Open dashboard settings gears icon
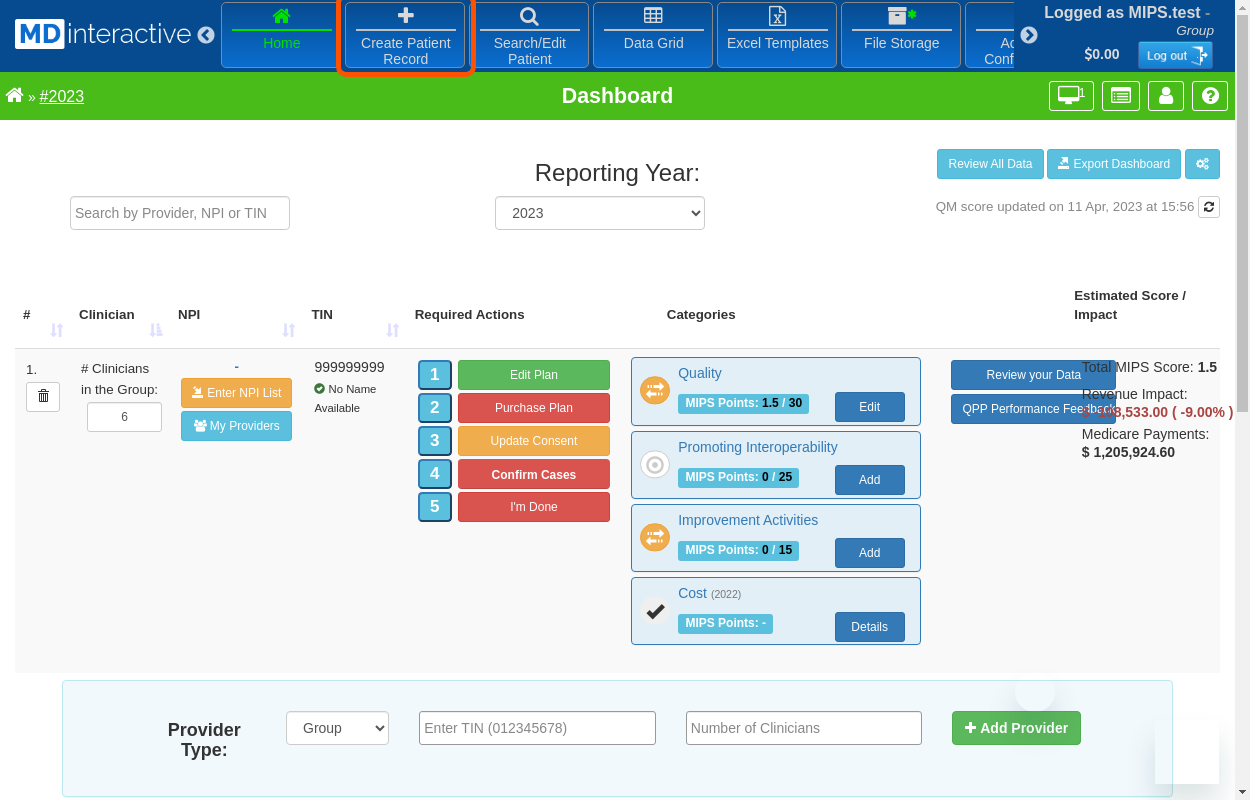 (x=1202, y=164)
